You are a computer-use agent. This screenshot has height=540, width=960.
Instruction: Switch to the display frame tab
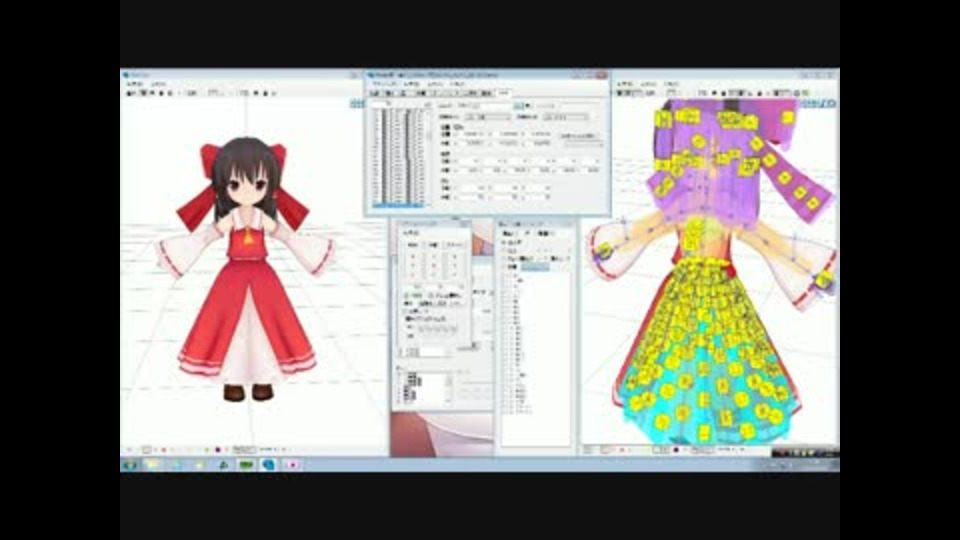tap(470, 93)
